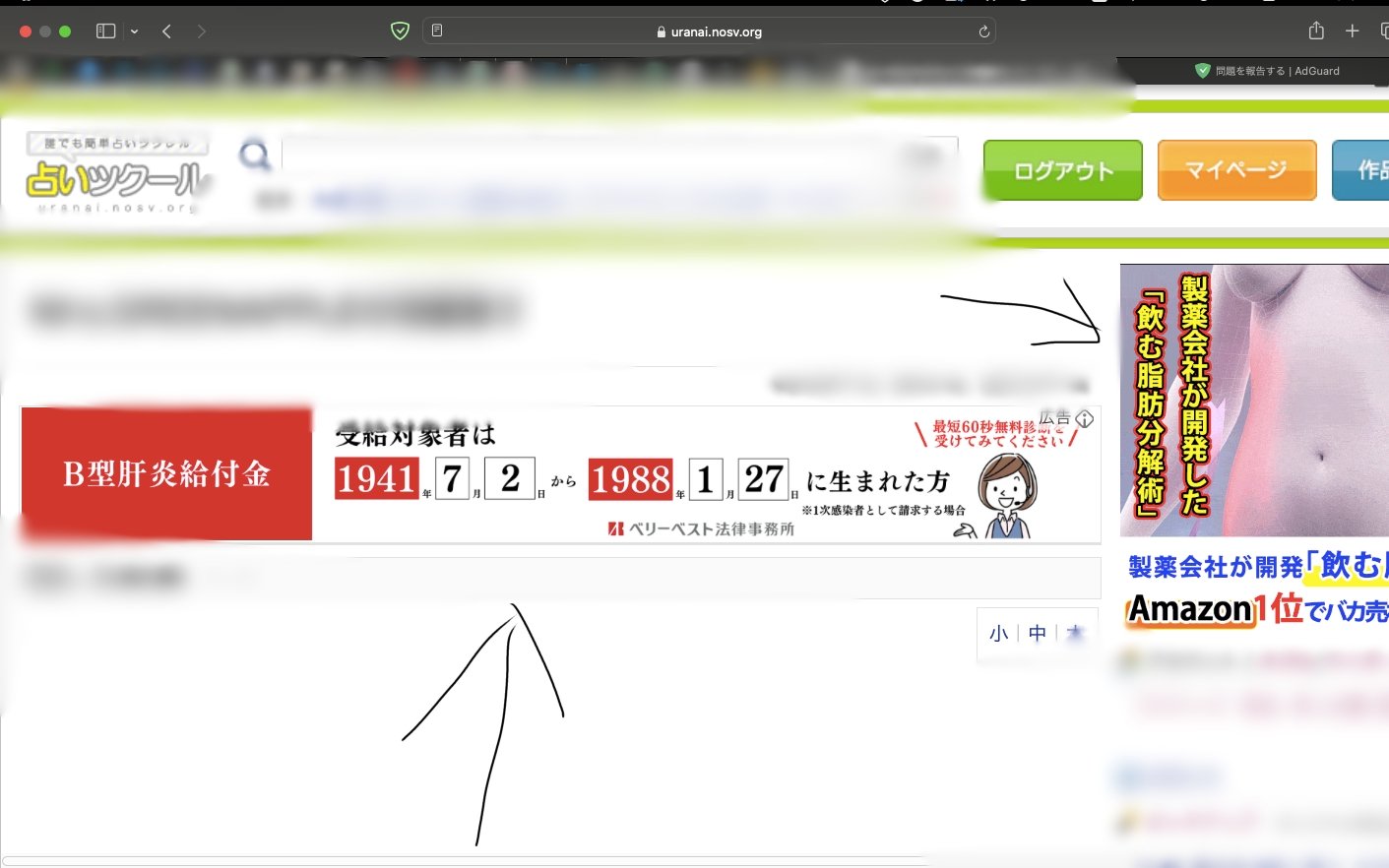Open the tab overview icon at far right

[x=1385, y=31]
